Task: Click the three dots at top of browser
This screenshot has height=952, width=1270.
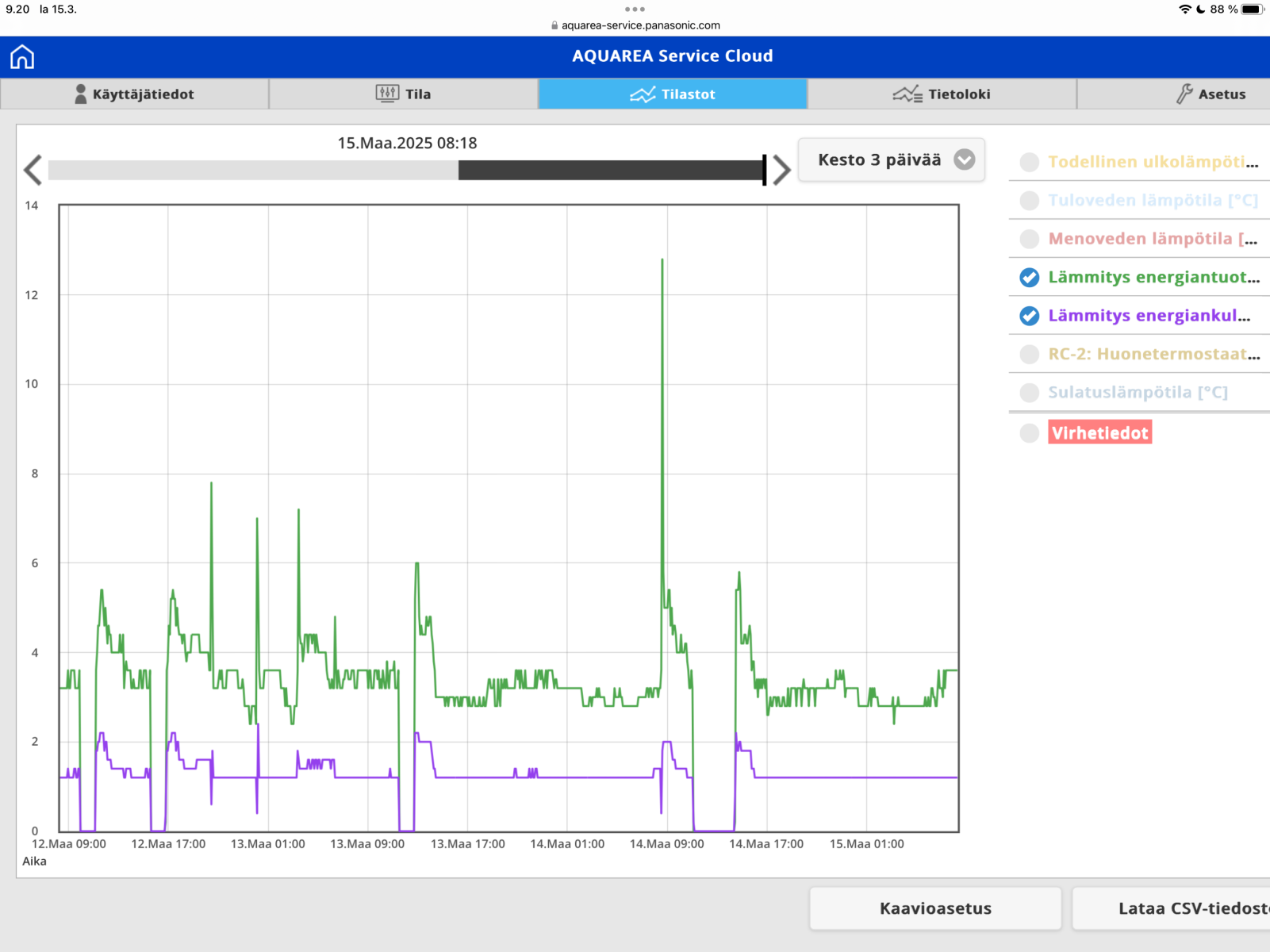Action: [635, 10]
